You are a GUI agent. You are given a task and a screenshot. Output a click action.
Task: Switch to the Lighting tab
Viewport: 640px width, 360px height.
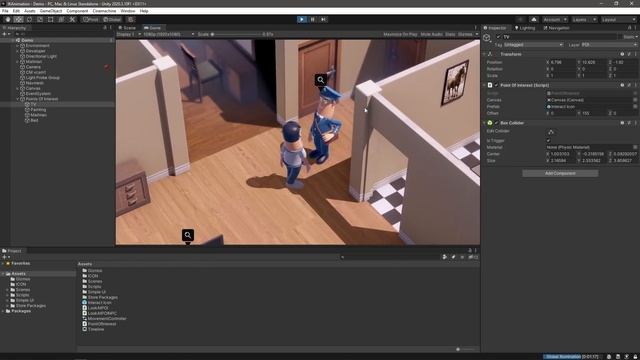pos(524,28)
